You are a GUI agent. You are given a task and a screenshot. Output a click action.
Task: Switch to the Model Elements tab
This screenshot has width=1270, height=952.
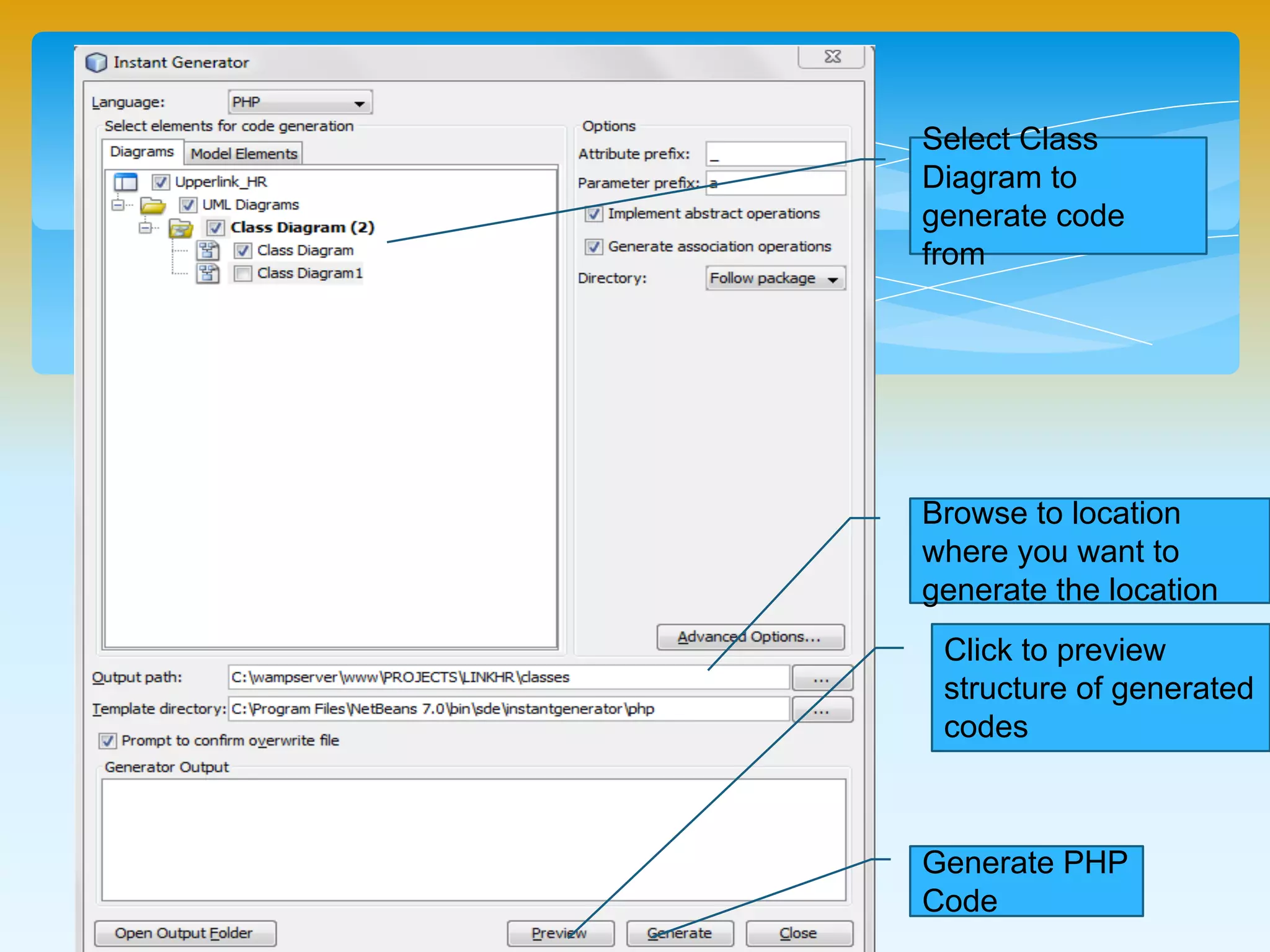coord(244,154)
